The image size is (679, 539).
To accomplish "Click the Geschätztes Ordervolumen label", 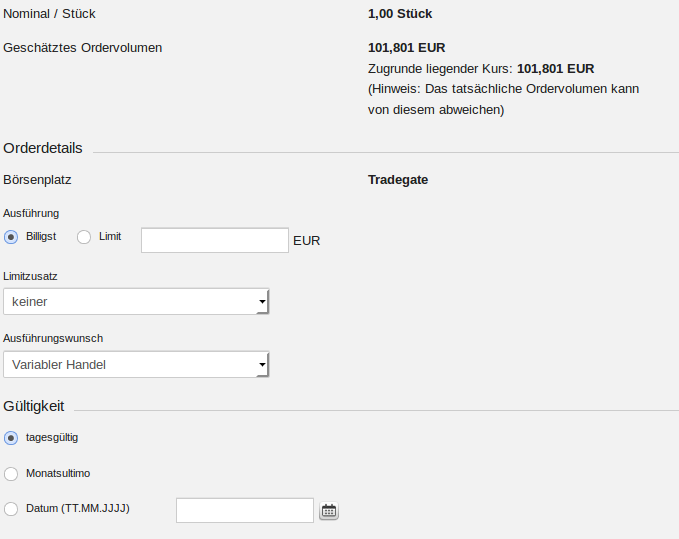I will tap(83, 47).
